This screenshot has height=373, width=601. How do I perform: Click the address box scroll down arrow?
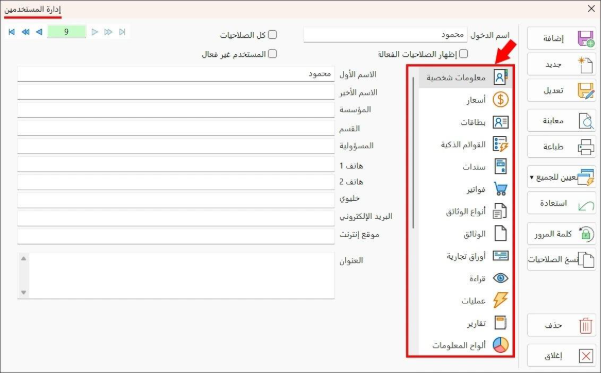point(23,292)
